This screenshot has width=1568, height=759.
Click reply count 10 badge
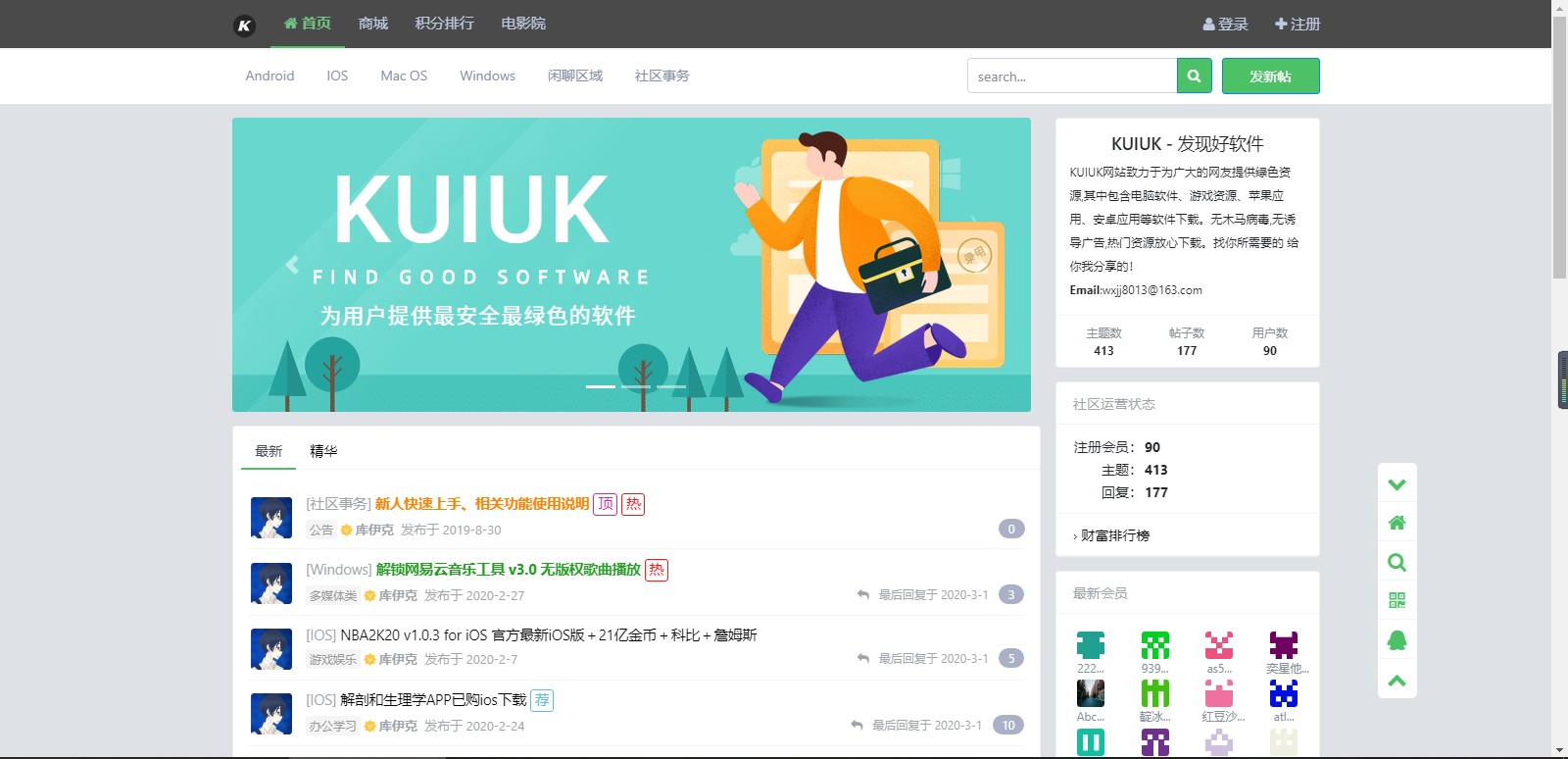point(1008,725)
